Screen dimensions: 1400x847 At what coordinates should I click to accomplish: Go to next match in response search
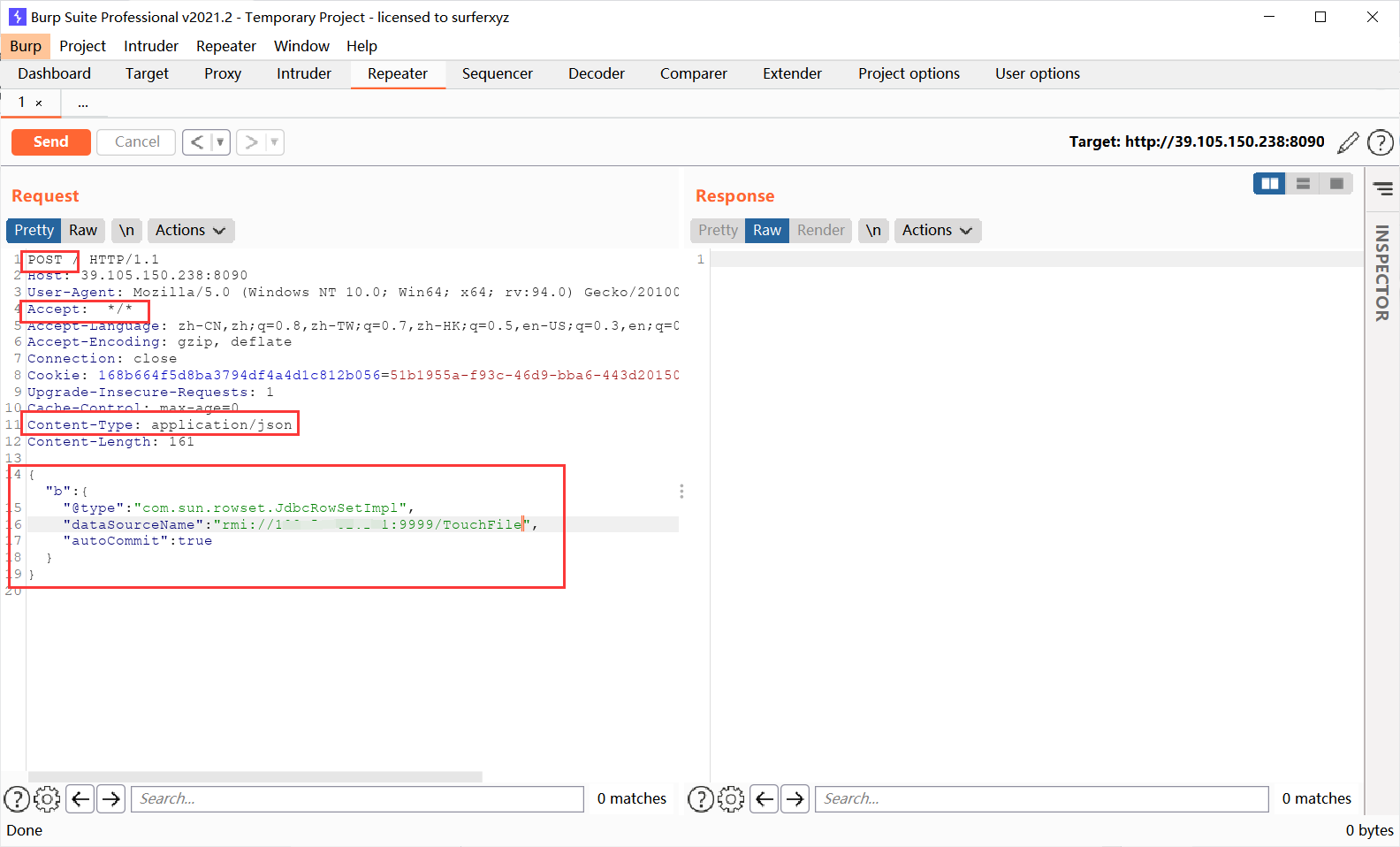[795, 799]
